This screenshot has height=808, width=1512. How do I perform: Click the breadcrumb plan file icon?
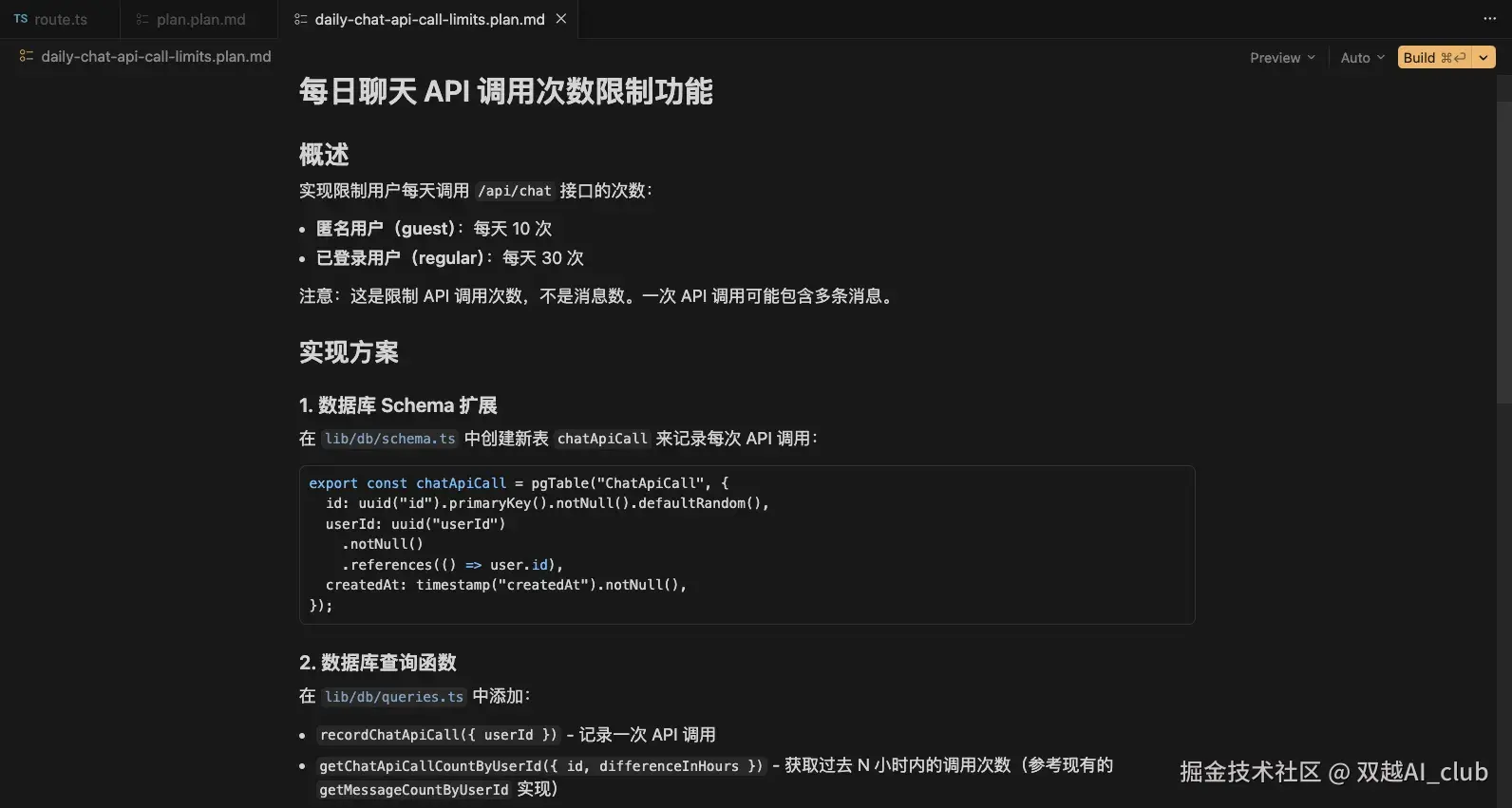pyautogui.click(x=26, y=57)
